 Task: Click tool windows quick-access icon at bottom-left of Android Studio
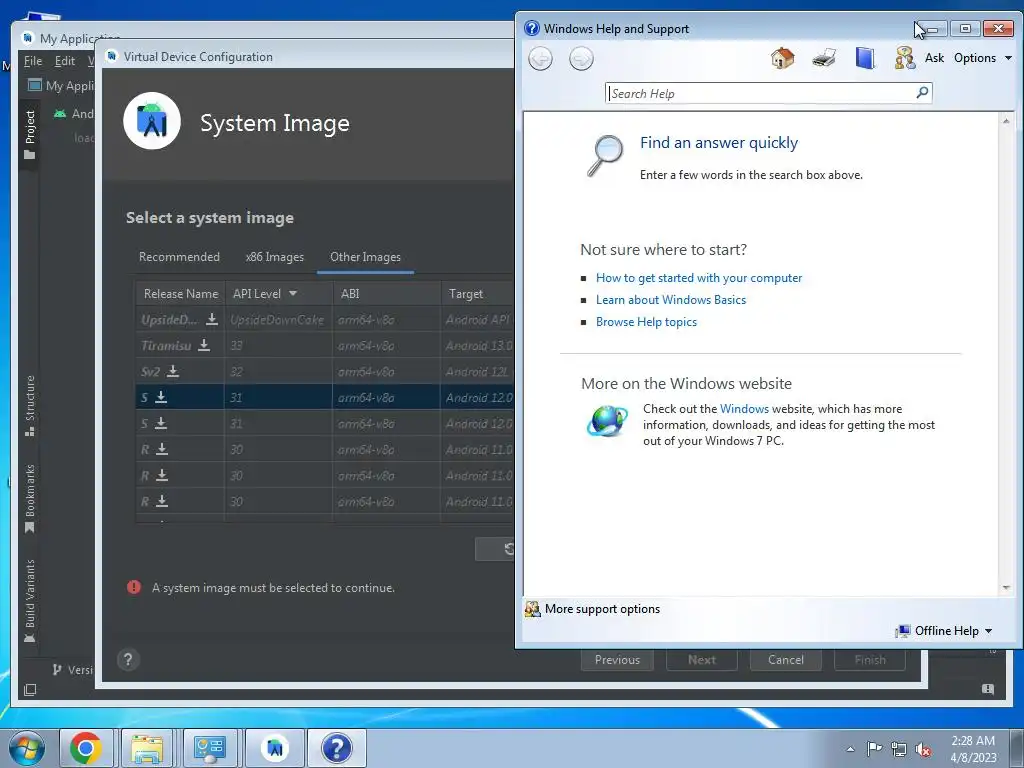pos(29,690)
